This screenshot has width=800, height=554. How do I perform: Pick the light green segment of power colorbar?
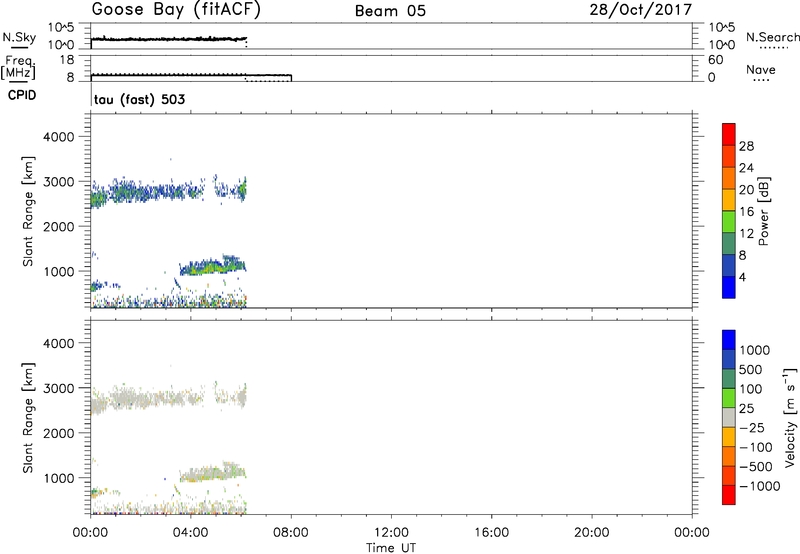coord(729,222)
